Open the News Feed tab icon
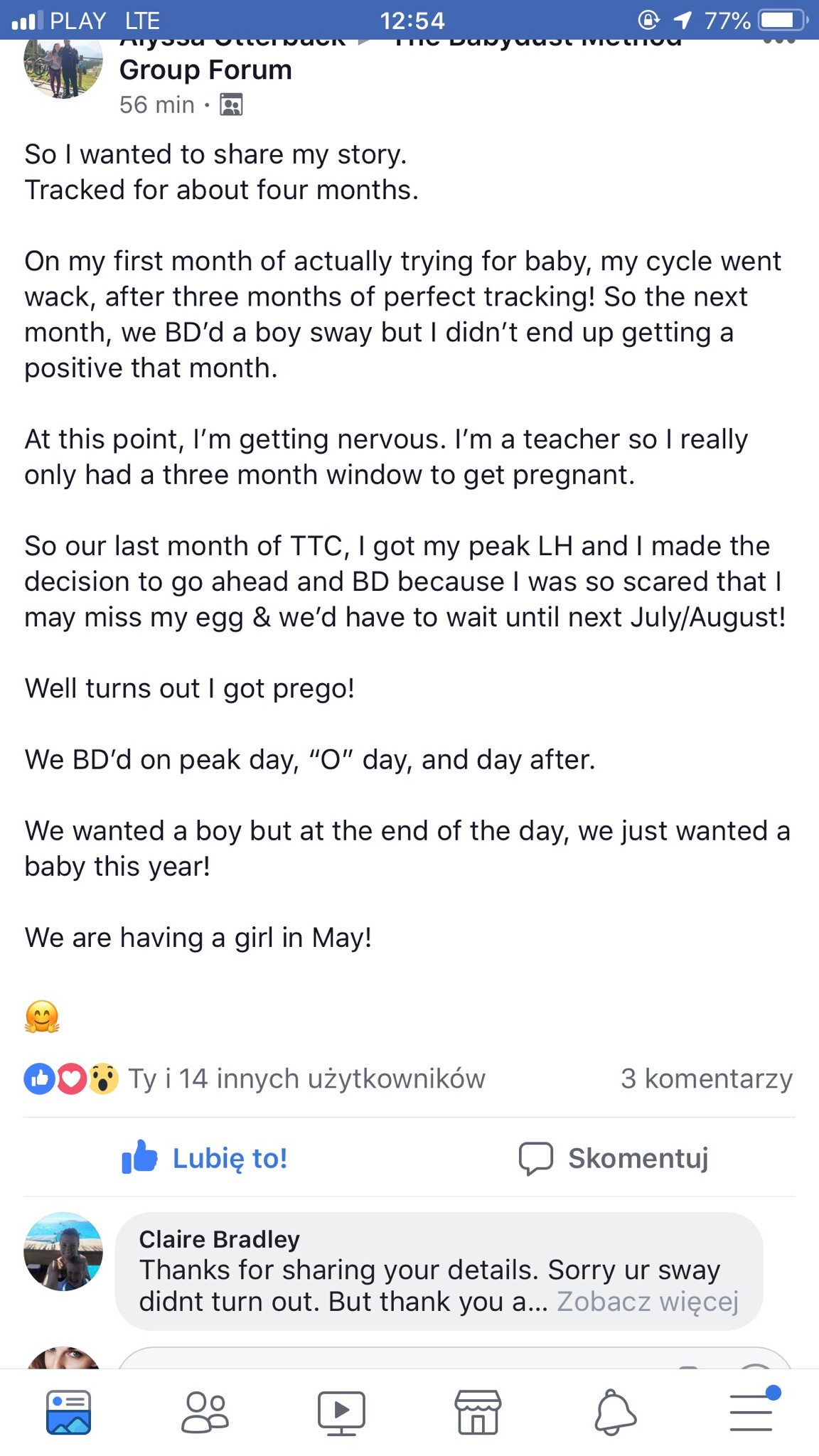Image resolution: width=819 pixels, height=1456 pixels. (x=68, y=1412)
